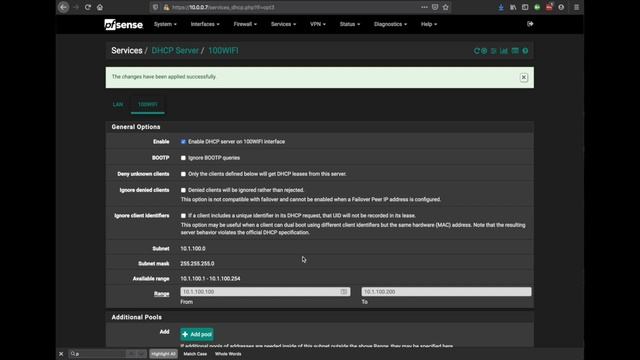
Task: Check Ignore denied clients option
Action: [x=183, y=190]
